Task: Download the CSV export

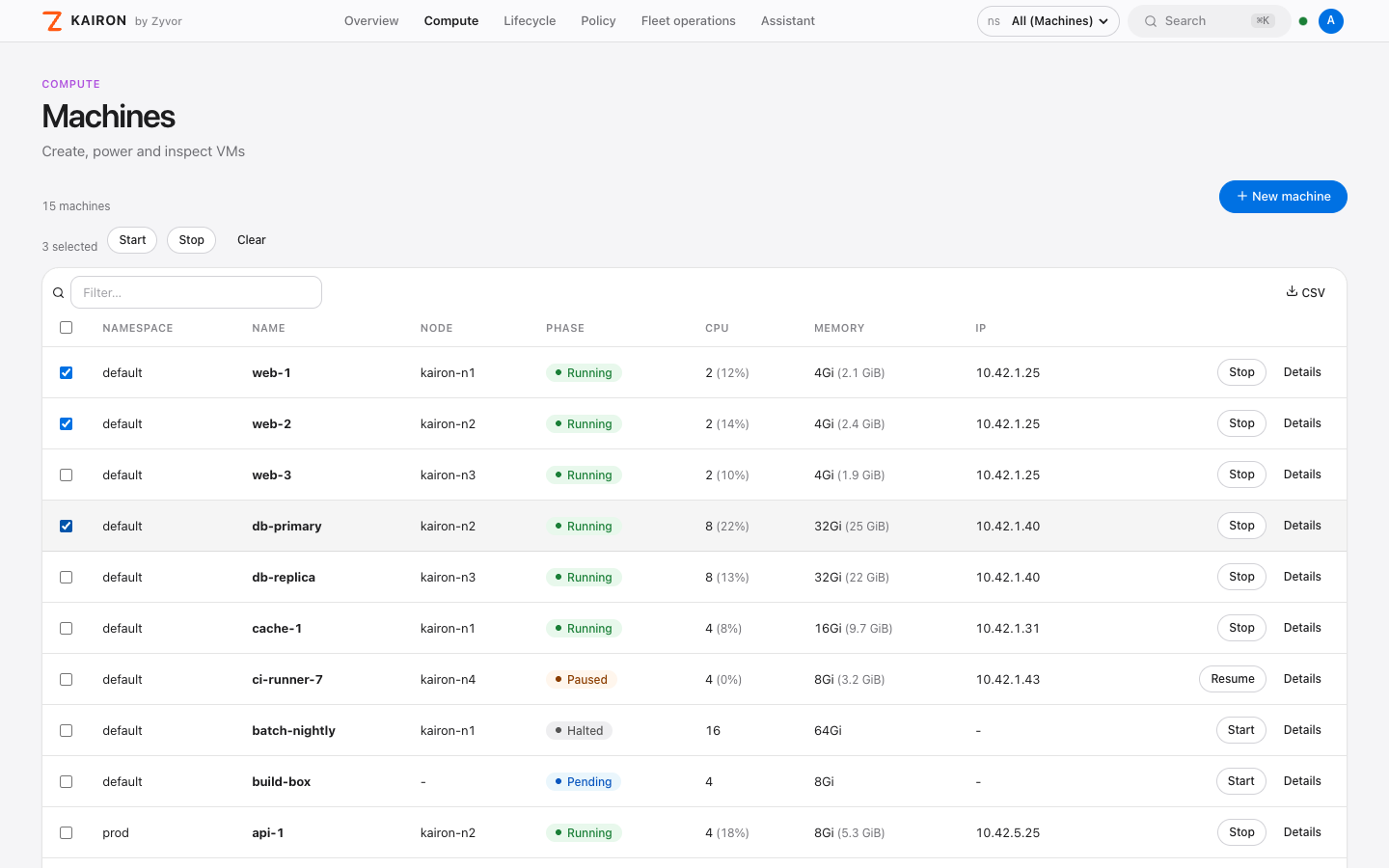Action: [x=1306, y=292]
